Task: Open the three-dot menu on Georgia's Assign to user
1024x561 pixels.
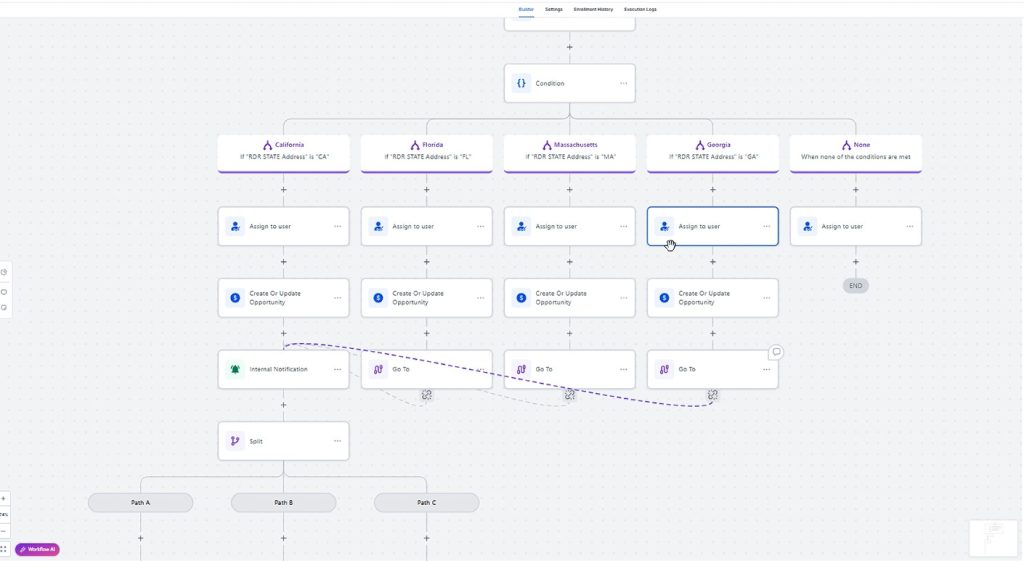Action: tap(766, 227)
